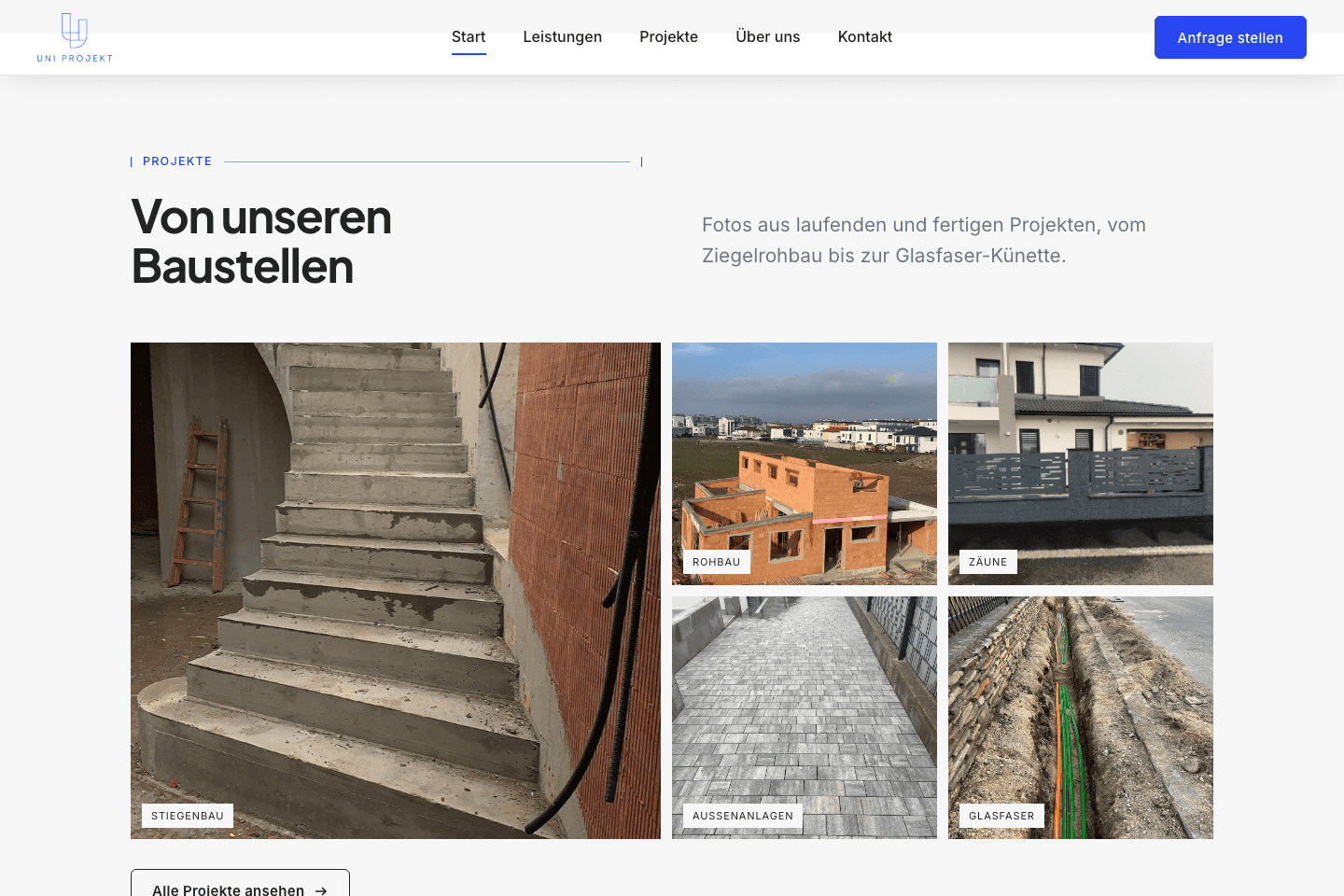Open the Rohbau brick house photo

[805, 464]
